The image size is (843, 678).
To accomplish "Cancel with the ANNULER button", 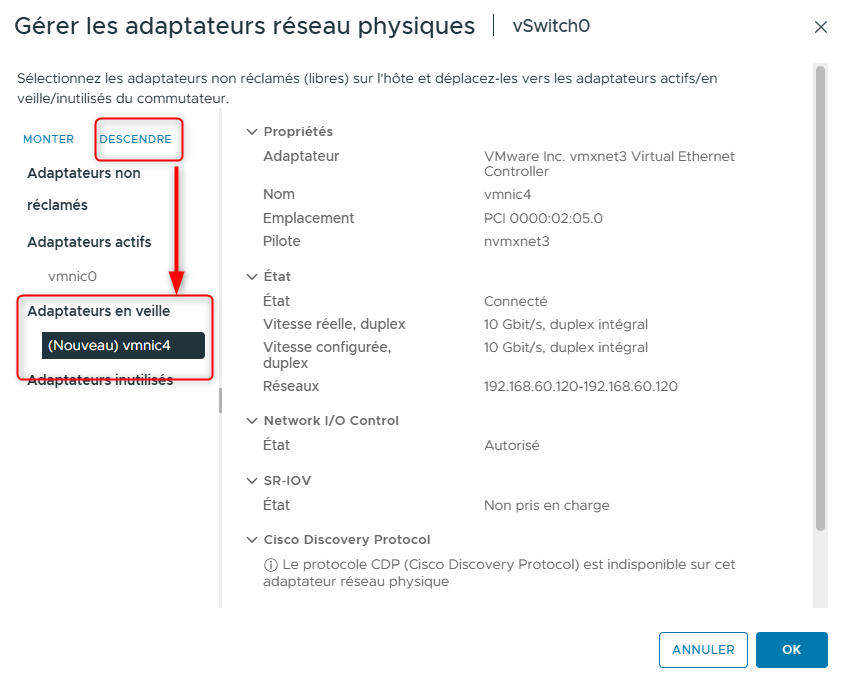I will 703,649.
